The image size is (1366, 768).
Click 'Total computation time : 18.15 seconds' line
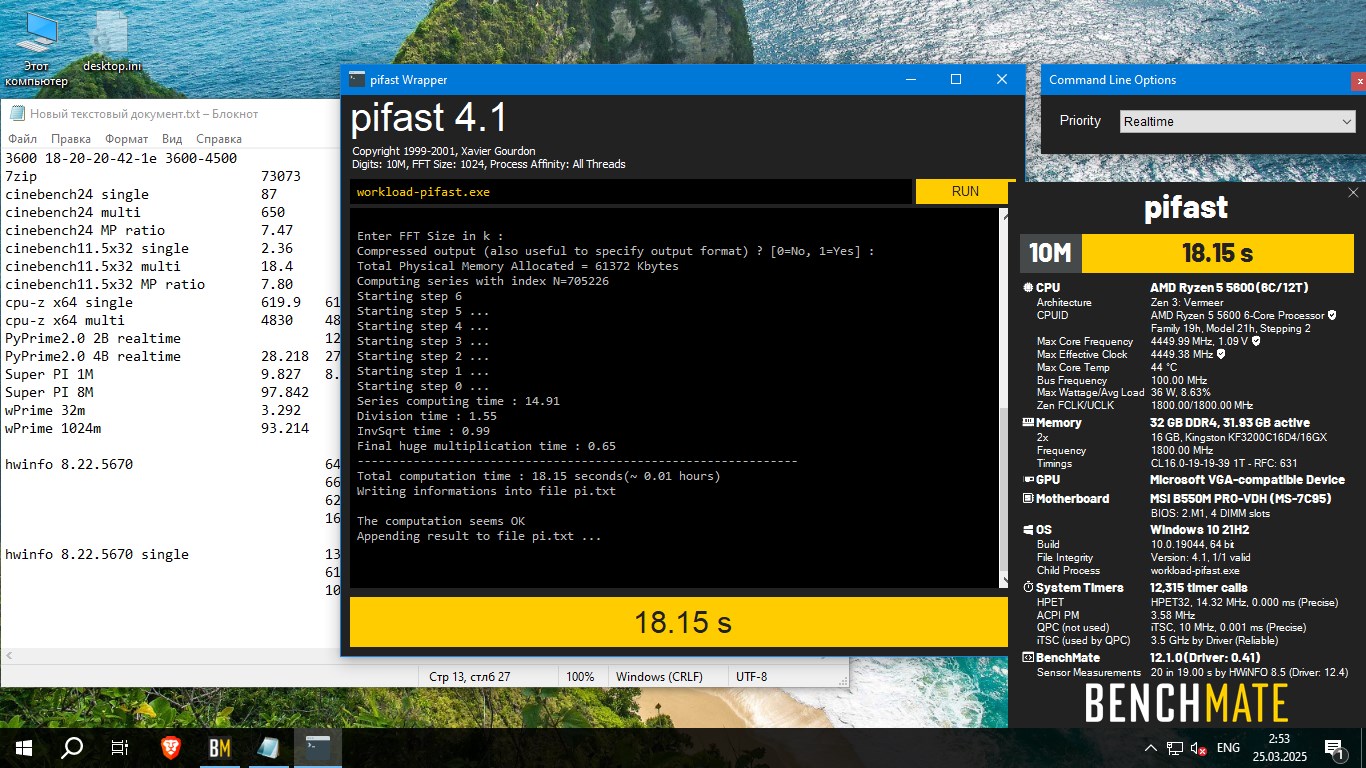[538, 476]
